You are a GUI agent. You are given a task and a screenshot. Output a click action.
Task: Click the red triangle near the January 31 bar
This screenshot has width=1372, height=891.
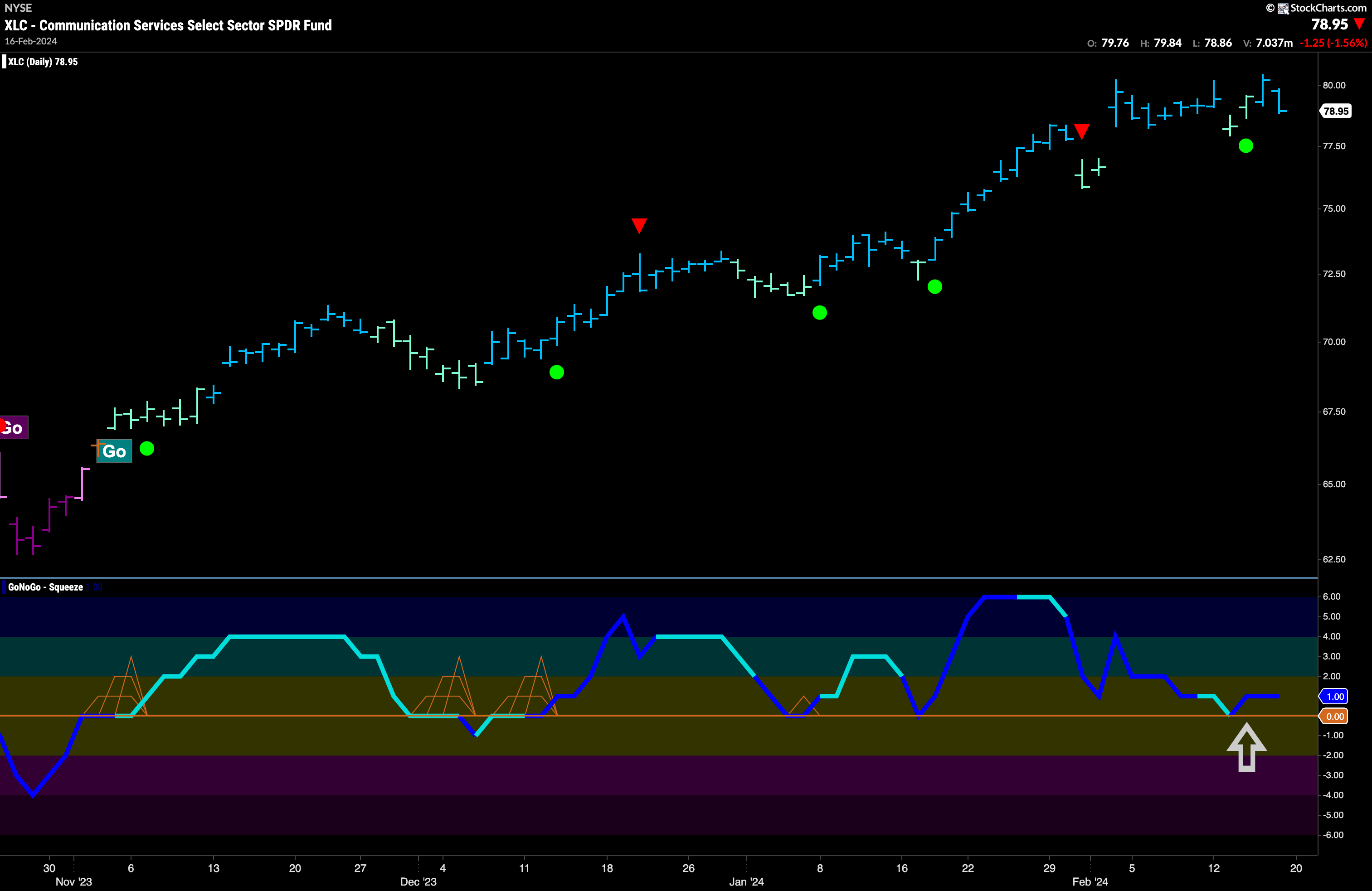pos(1082,131)
